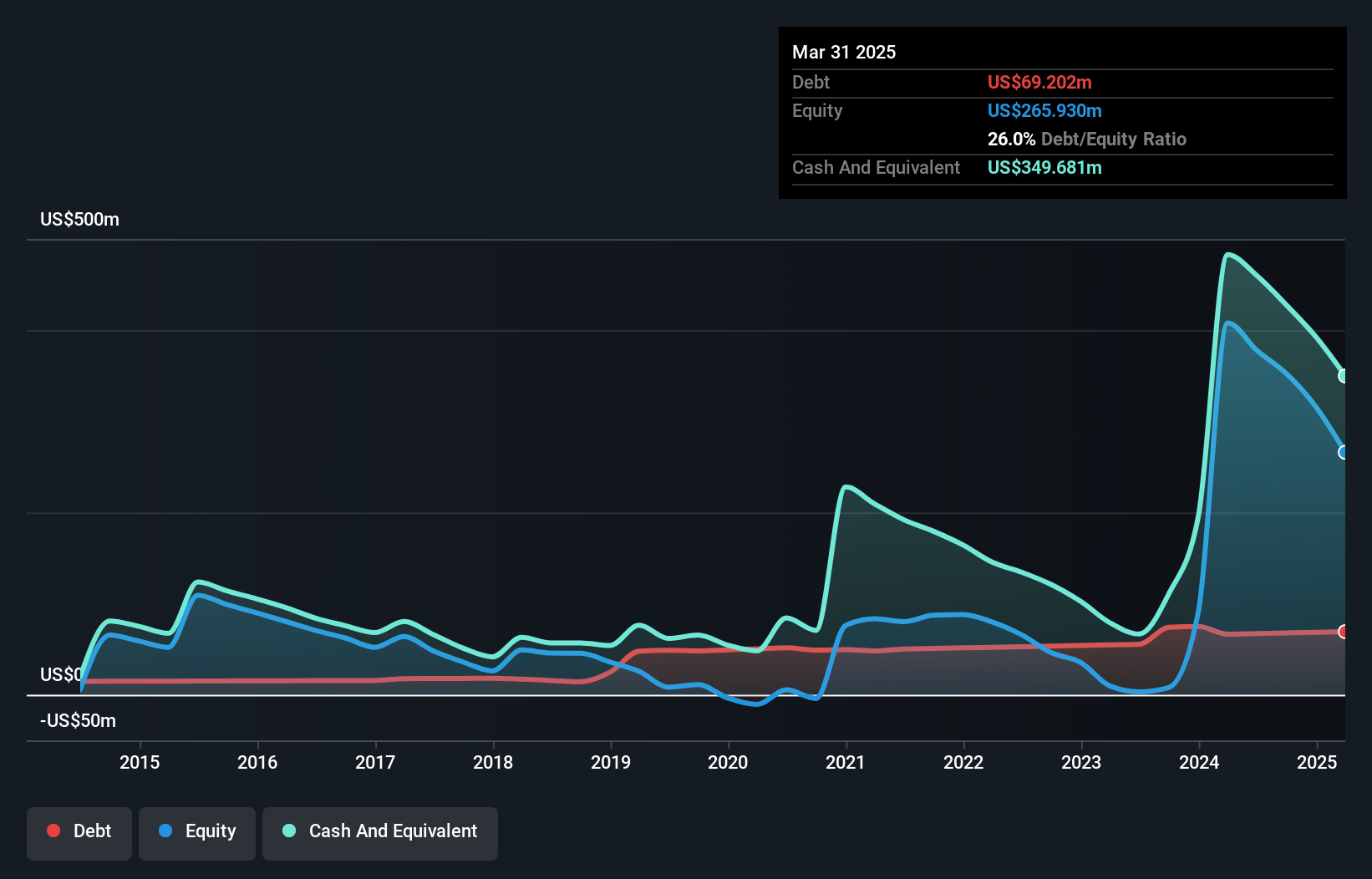Viewport: 1372px width, 879px height.
Task: Toggle visibility of the Debt series
Action: pyautogui.click(x=79, y=831)
